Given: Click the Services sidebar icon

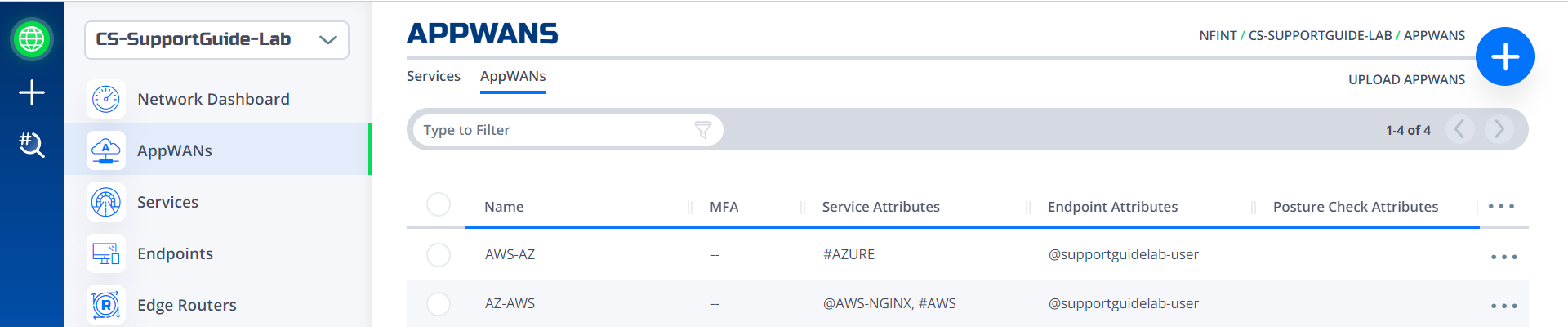Looking at the screenshot, I should pyautogui.click(x=106, y=202).
